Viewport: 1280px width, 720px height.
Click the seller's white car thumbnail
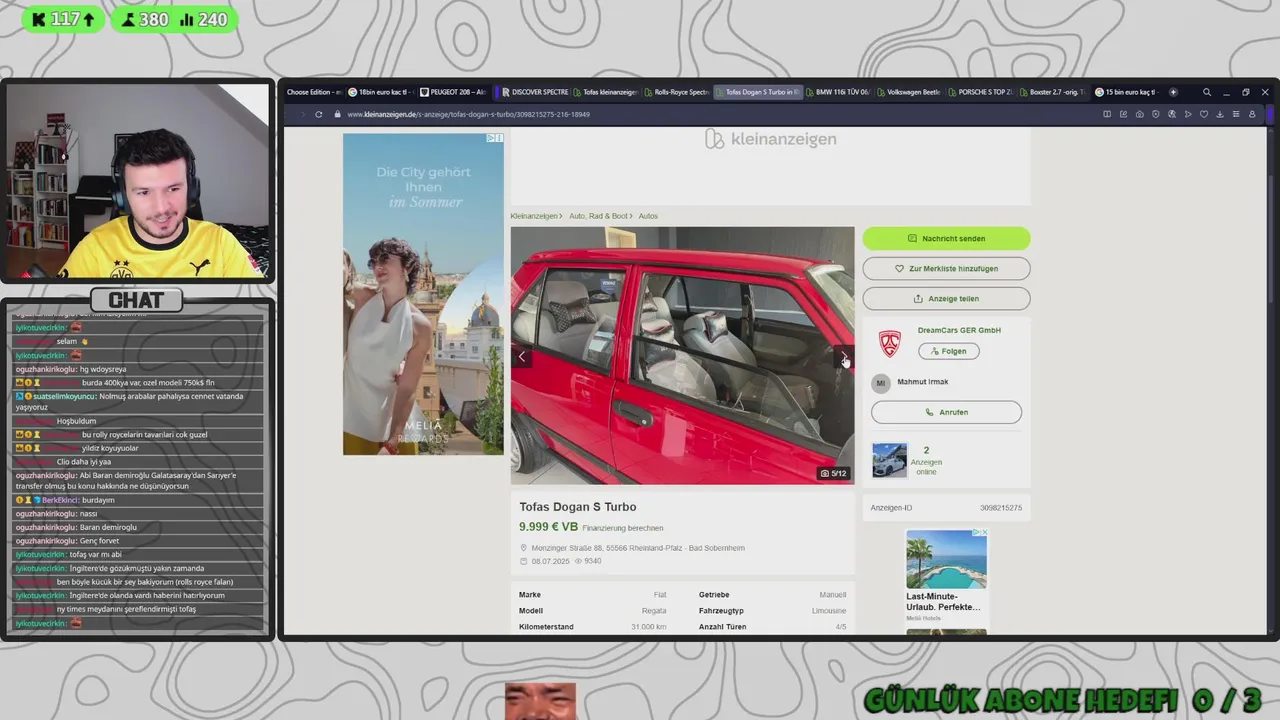[889, 460]
